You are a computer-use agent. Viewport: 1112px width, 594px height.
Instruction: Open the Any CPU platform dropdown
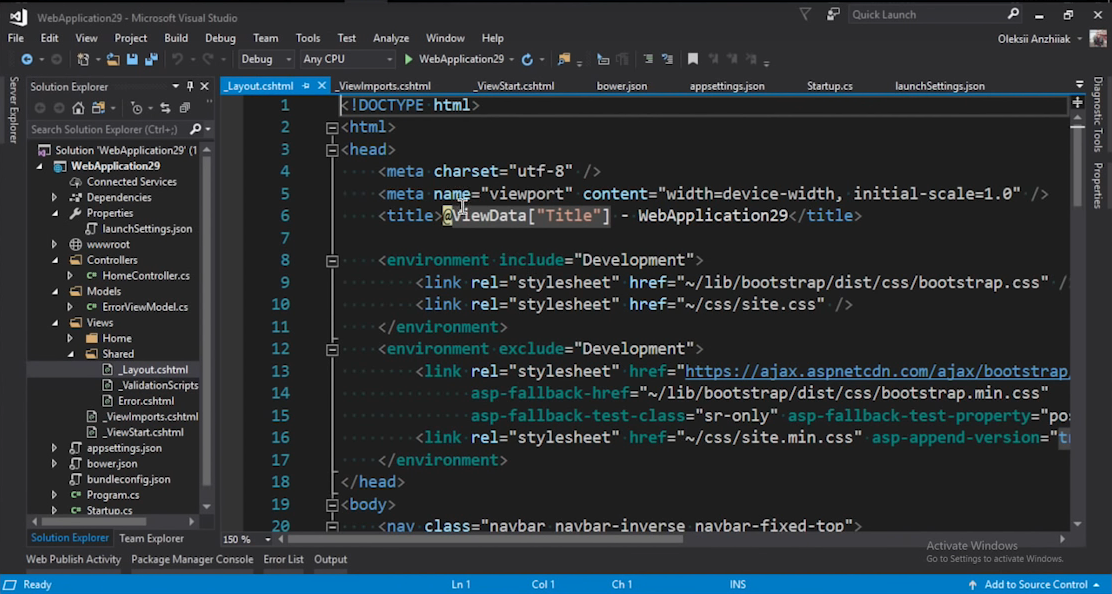click(x=348, y=60)
